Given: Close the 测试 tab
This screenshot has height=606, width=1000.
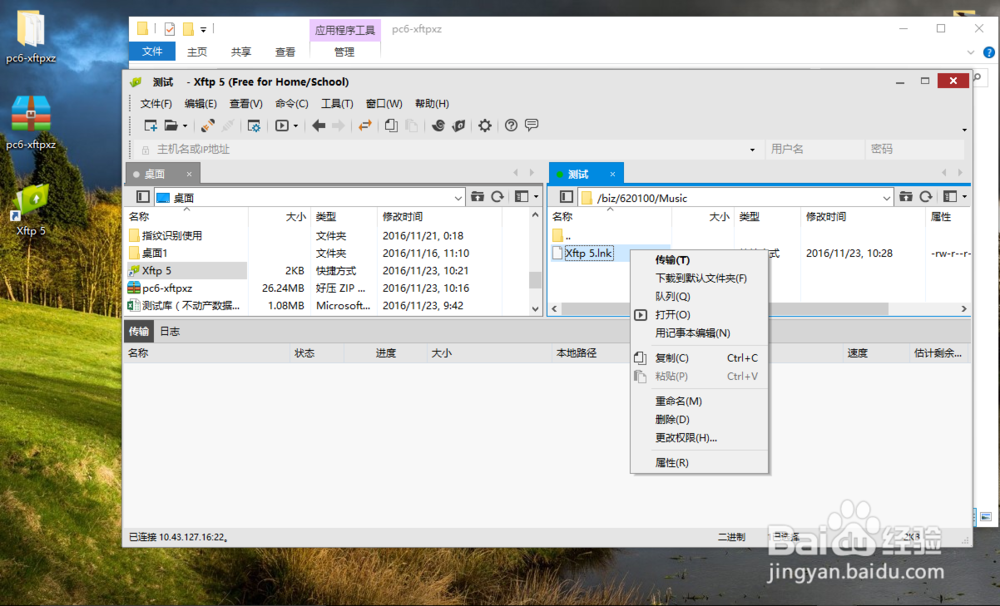Looking at the screenshot, I should coord(612,174).
